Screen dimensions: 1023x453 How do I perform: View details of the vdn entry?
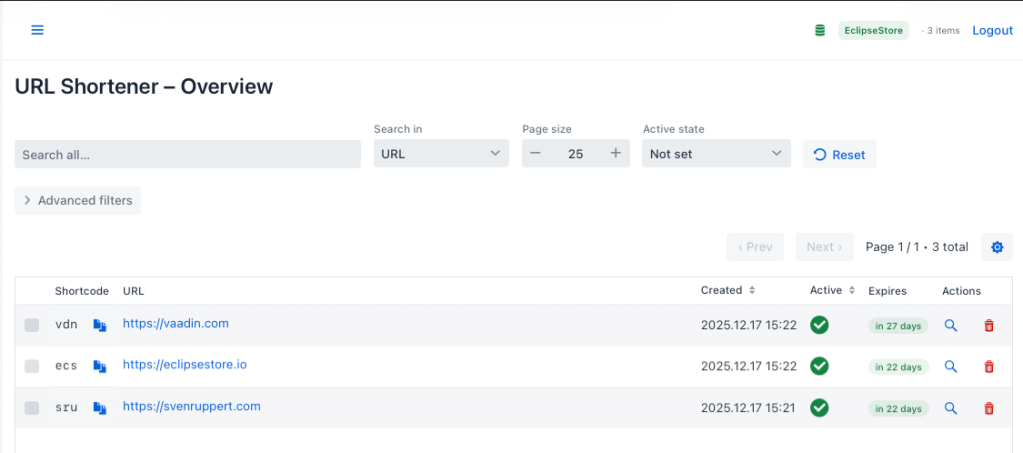(951, 325)
